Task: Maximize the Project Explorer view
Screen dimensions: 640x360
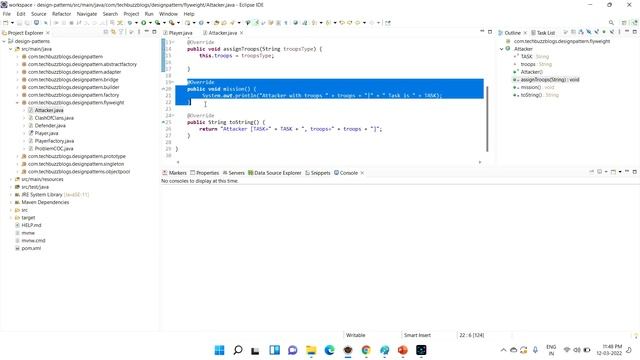Action: [154, 32]
